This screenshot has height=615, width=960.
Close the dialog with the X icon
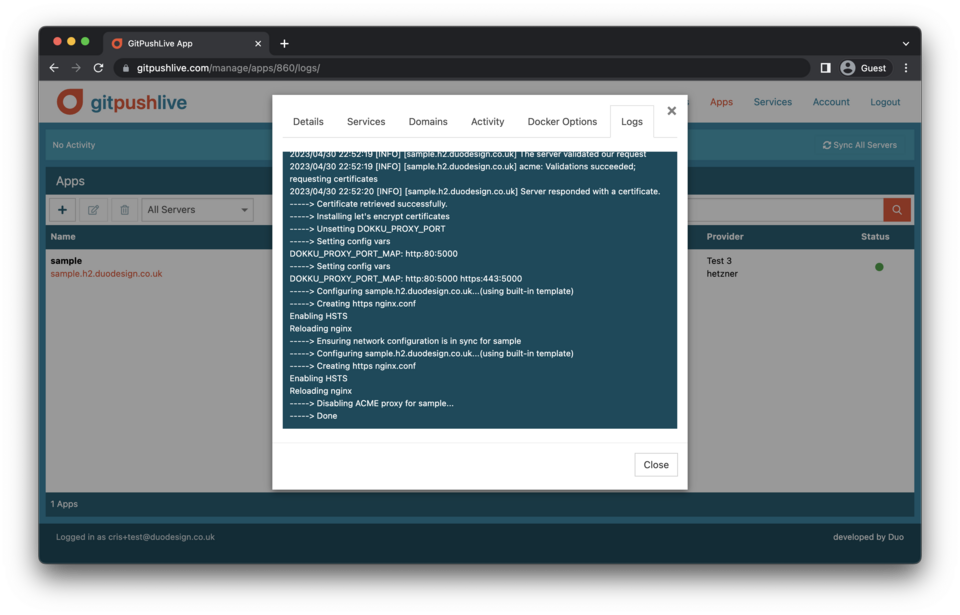click(x=672, y=111)
